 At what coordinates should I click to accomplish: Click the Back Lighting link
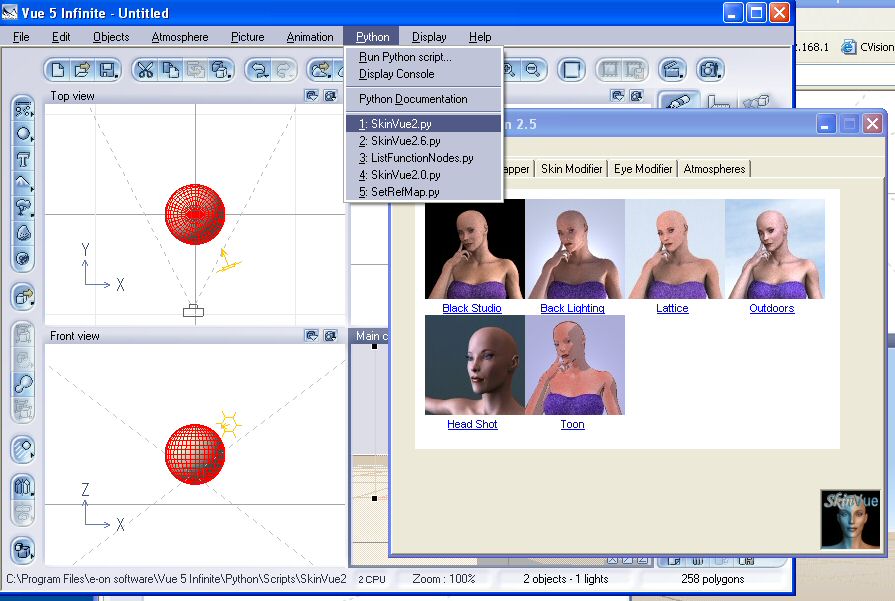click(573, 308)
